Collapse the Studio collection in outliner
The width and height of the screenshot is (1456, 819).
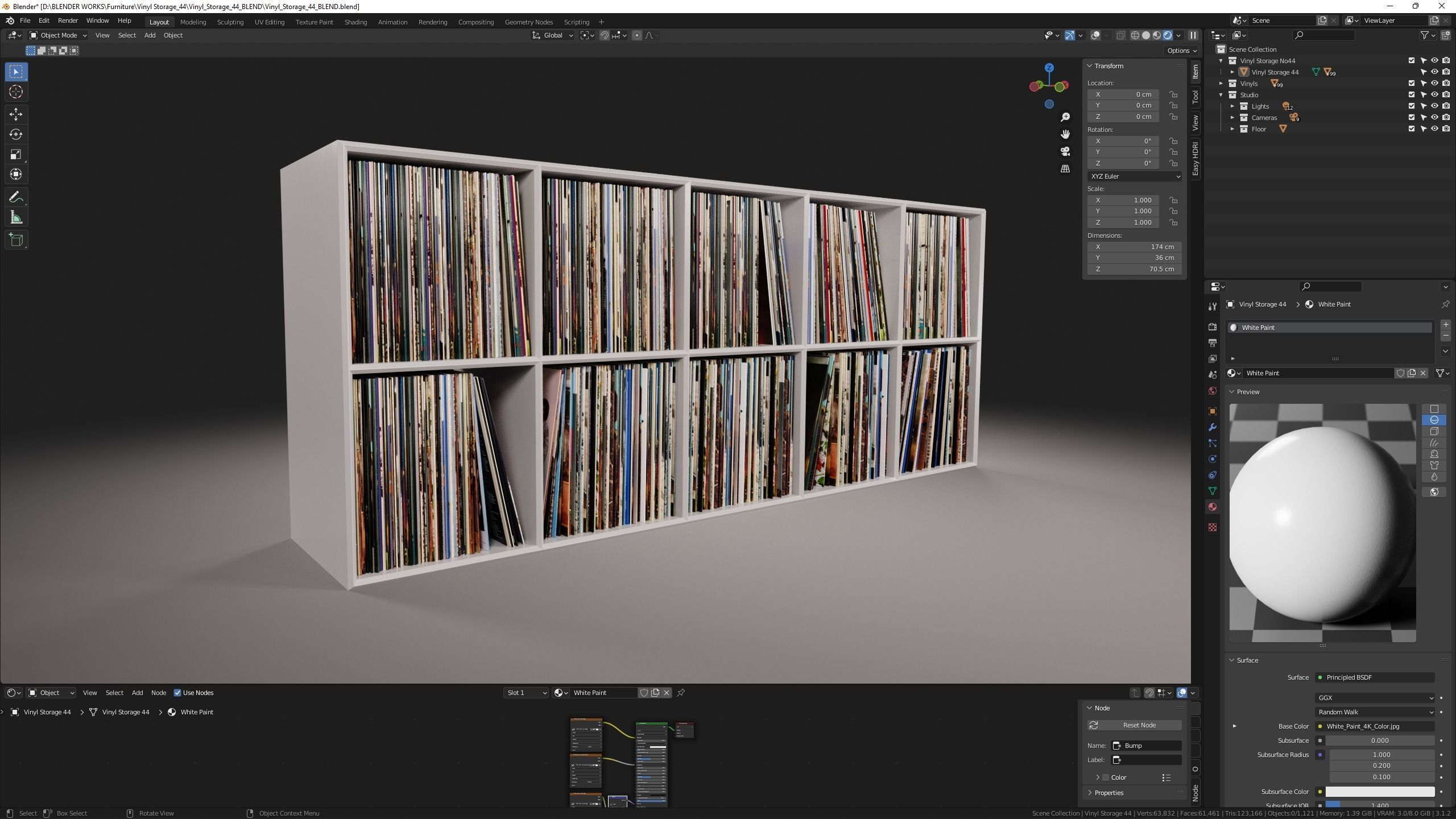click(x=1221, y=95)
